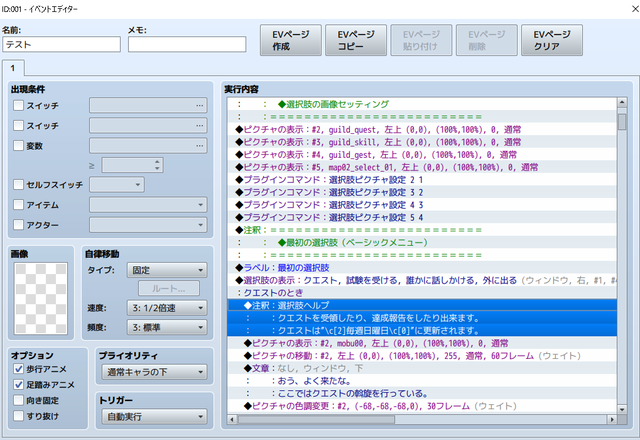Select the ピクチャの表示 #5 map02_select_01 line
The image size is (640, 440).
tap(422, 167)
